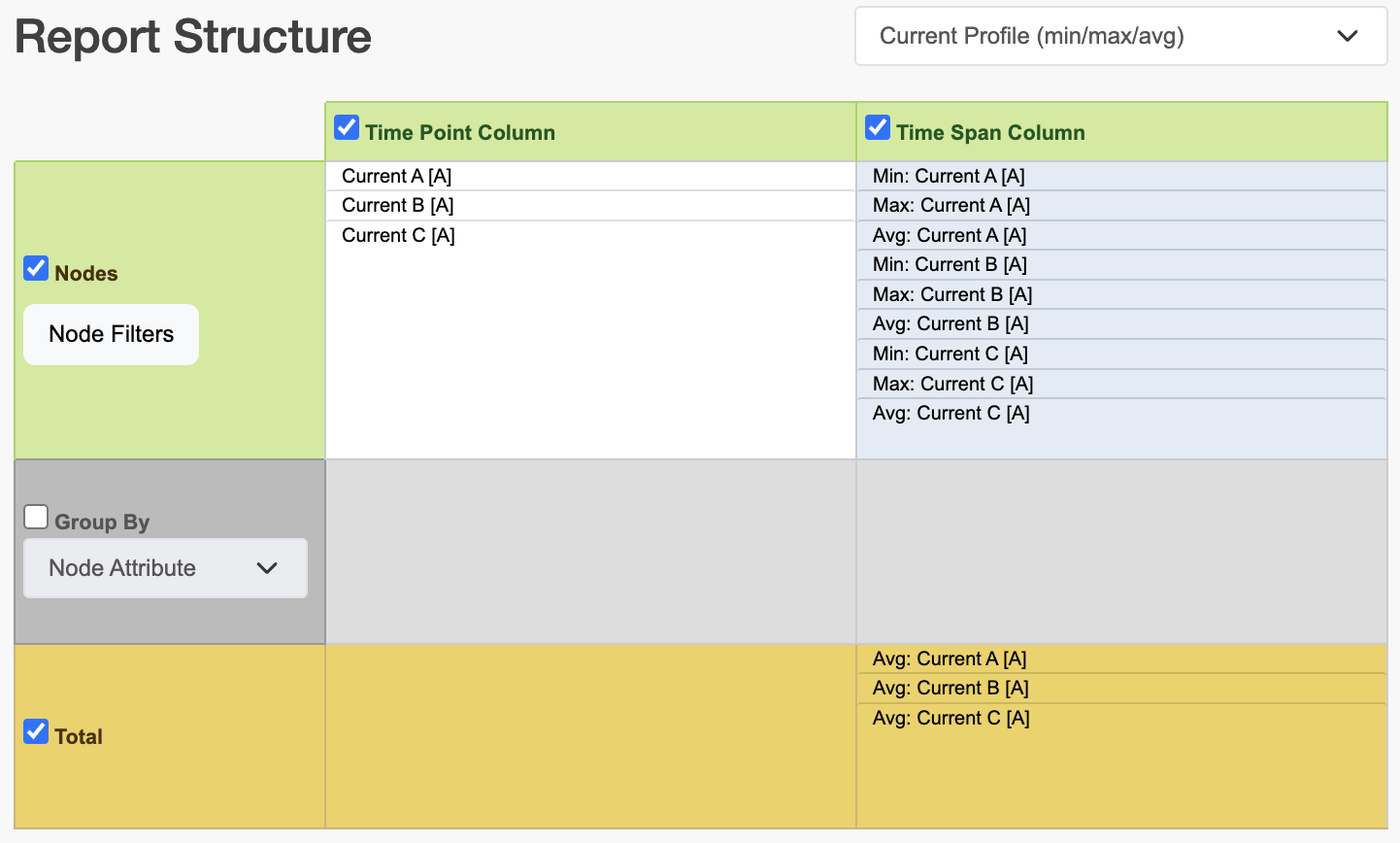Expand the Node Attribute dropdown
1400x843 pixels.
click(165, 568)
